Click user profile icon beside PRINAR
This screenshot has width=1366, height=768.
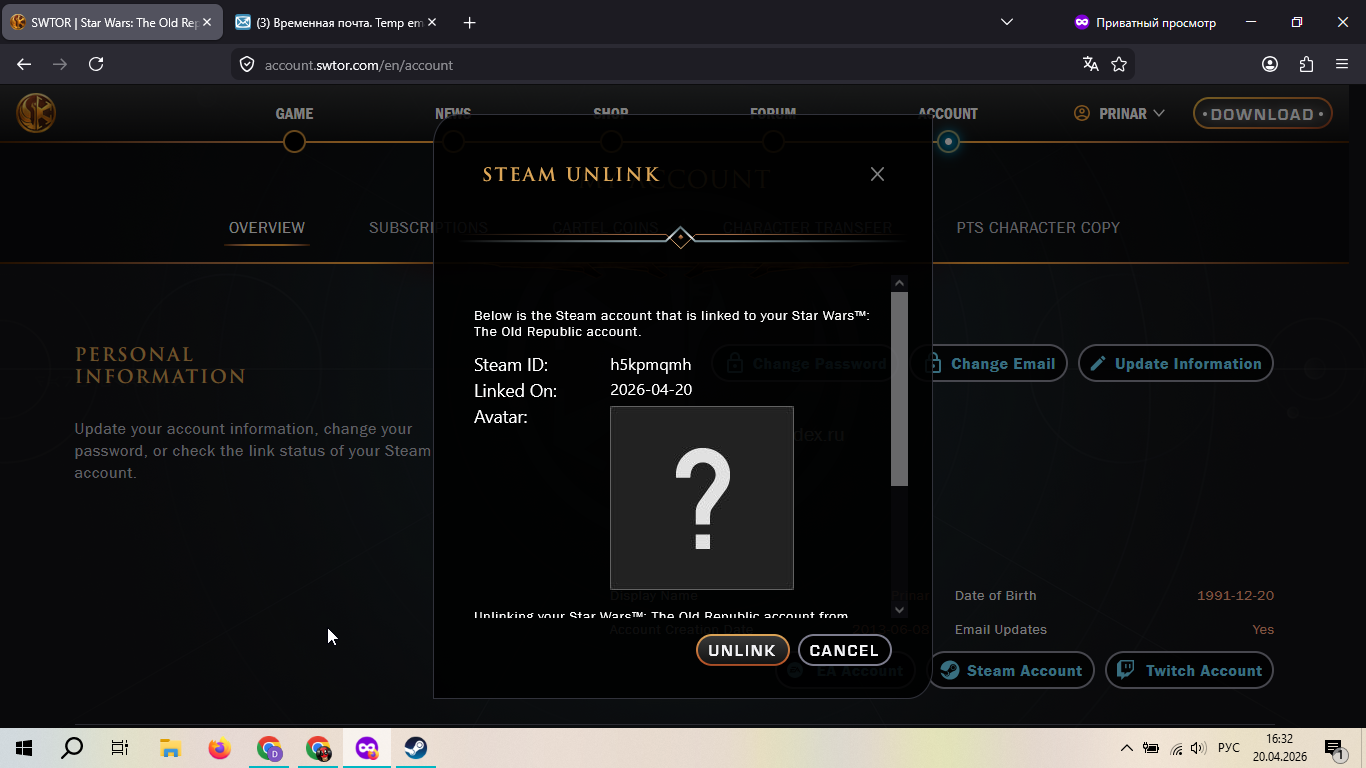click(x=1082, y=114)
